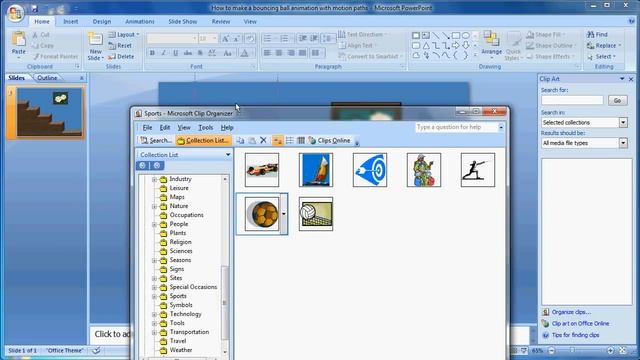The height and width of the screenshot is (360, 640).
Task: Click the Paste button in the Clipboard group
Action: tap(18, 45)
